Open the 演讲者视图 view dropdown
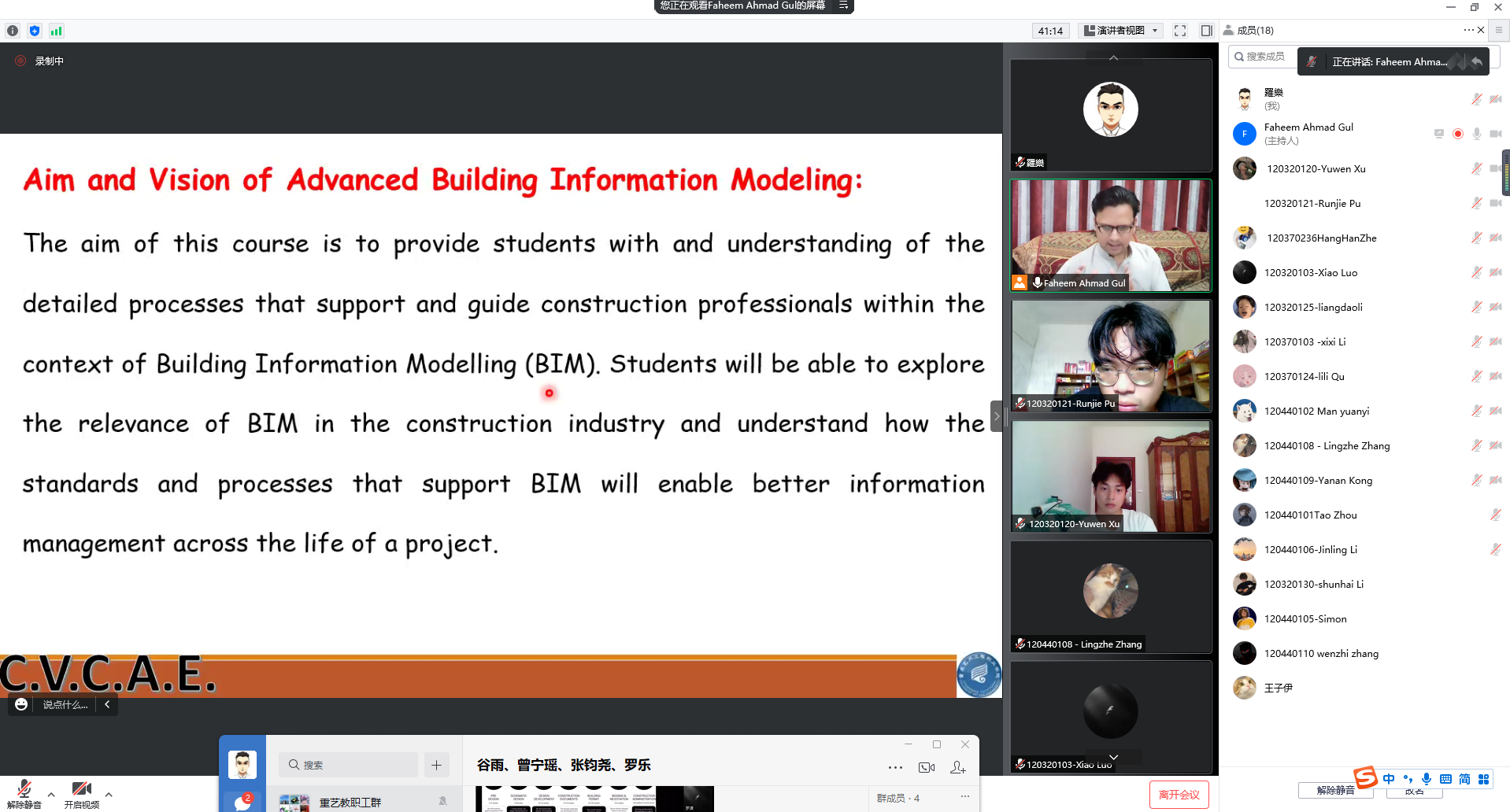This screenshot has height=812, width=1510. pyautogui.click(x=1121, y=31)
